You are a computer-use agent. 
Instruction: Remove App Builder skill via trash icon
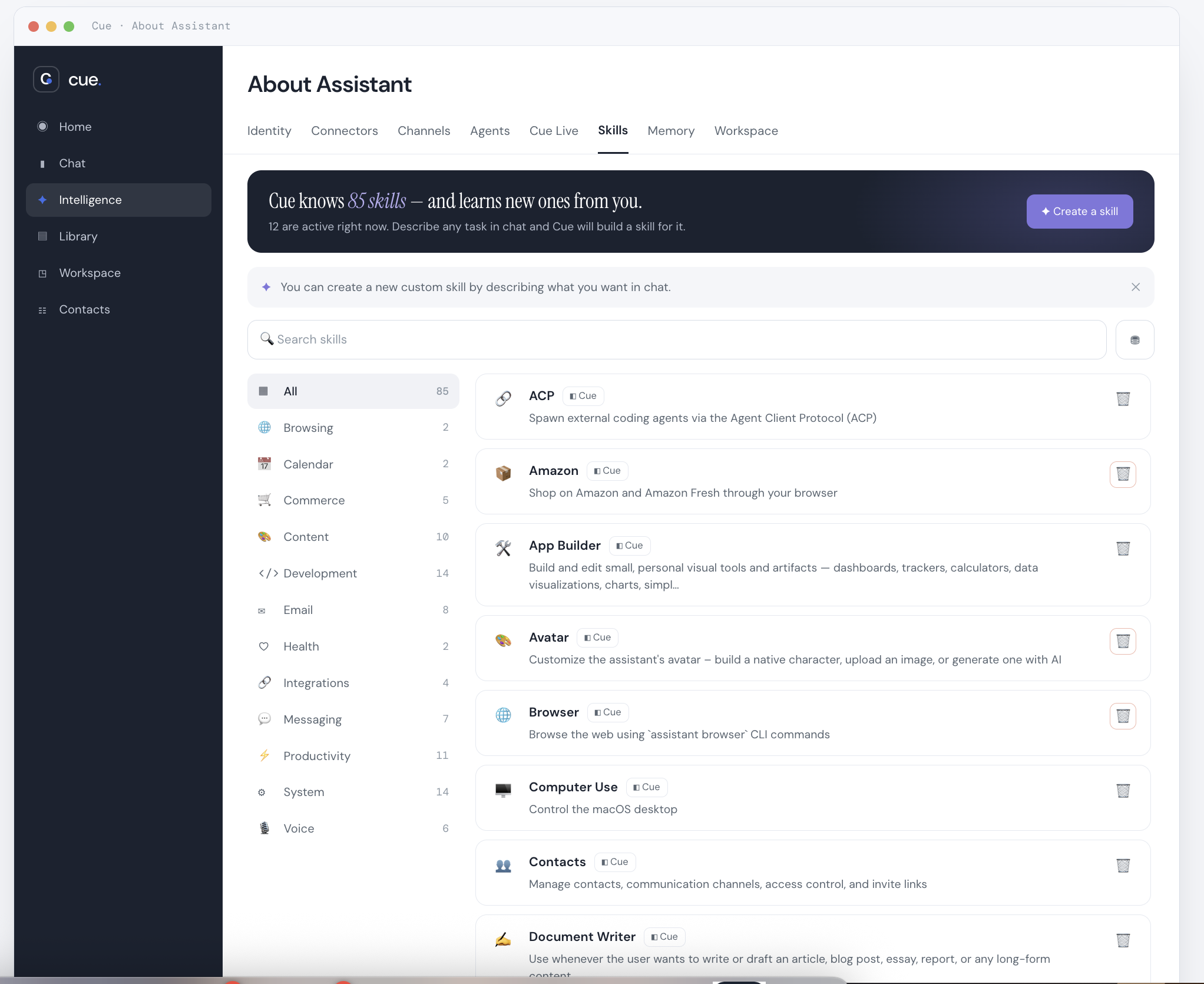tap(1123, 549)
